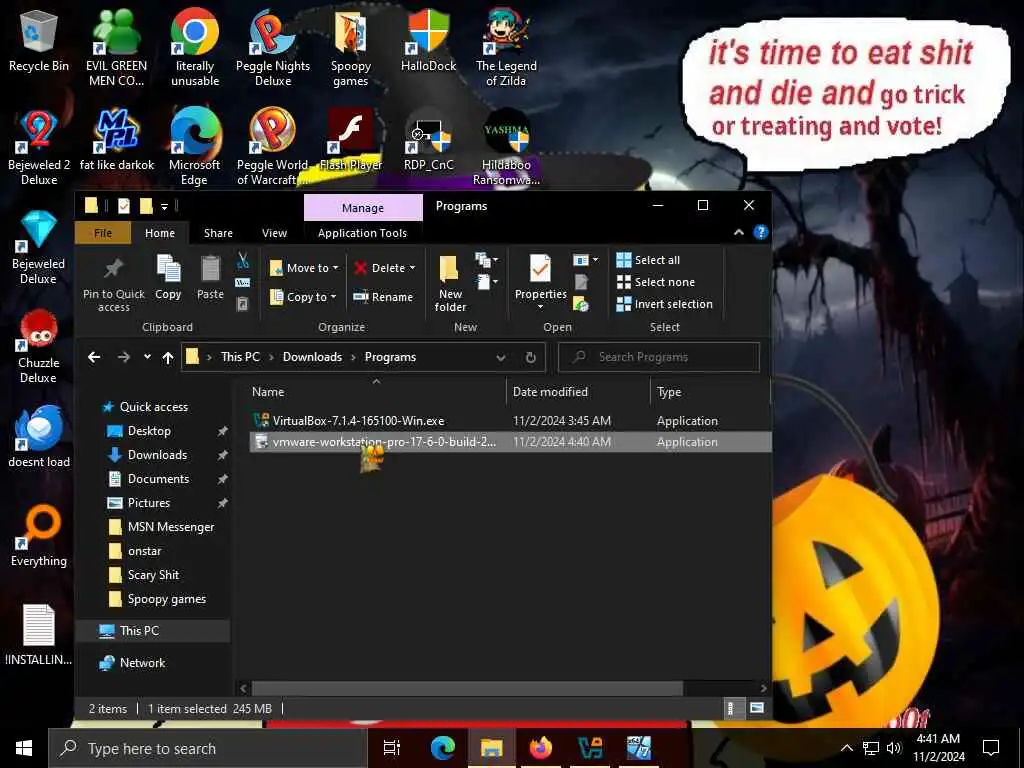
Task: Launch Flash Player desktop shortcut
Action: [351, 140]
